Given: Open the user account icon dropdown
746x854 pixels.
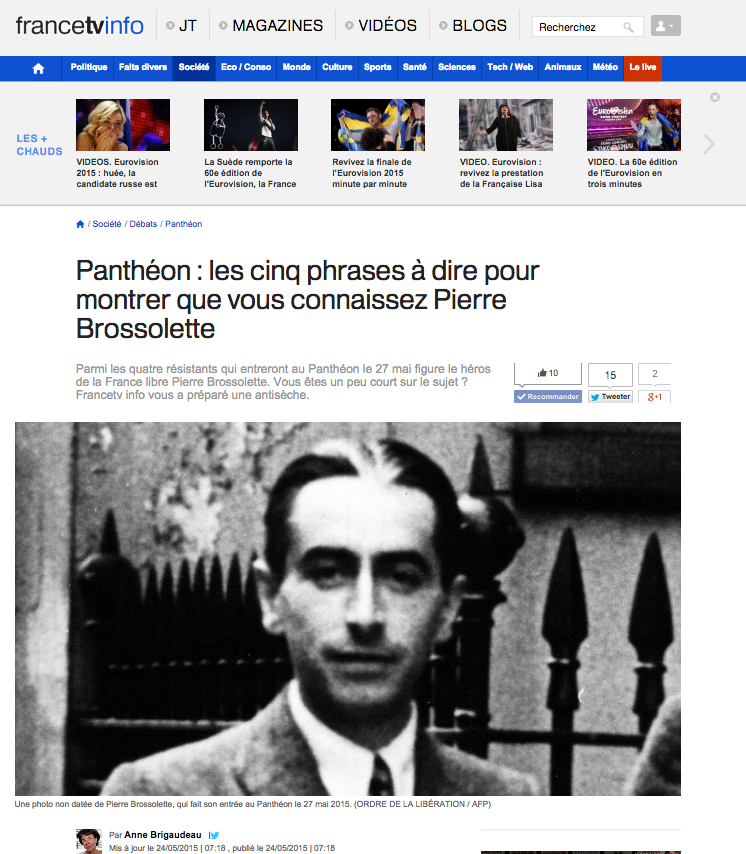Looking at the screenshot, I should [x=665, y=26].
